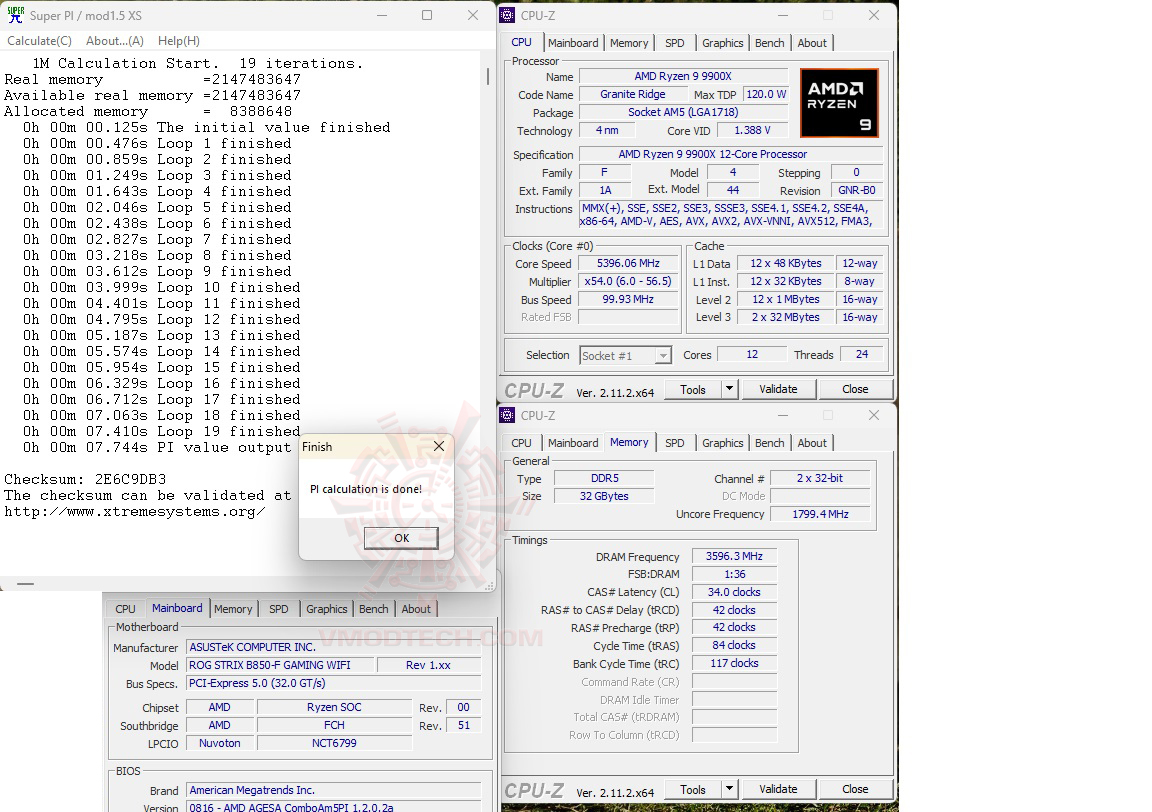Click the CPU-Z logo in the bottom window
The height and width of the screenshot is (812, 1152).
(x=534, y=789)
